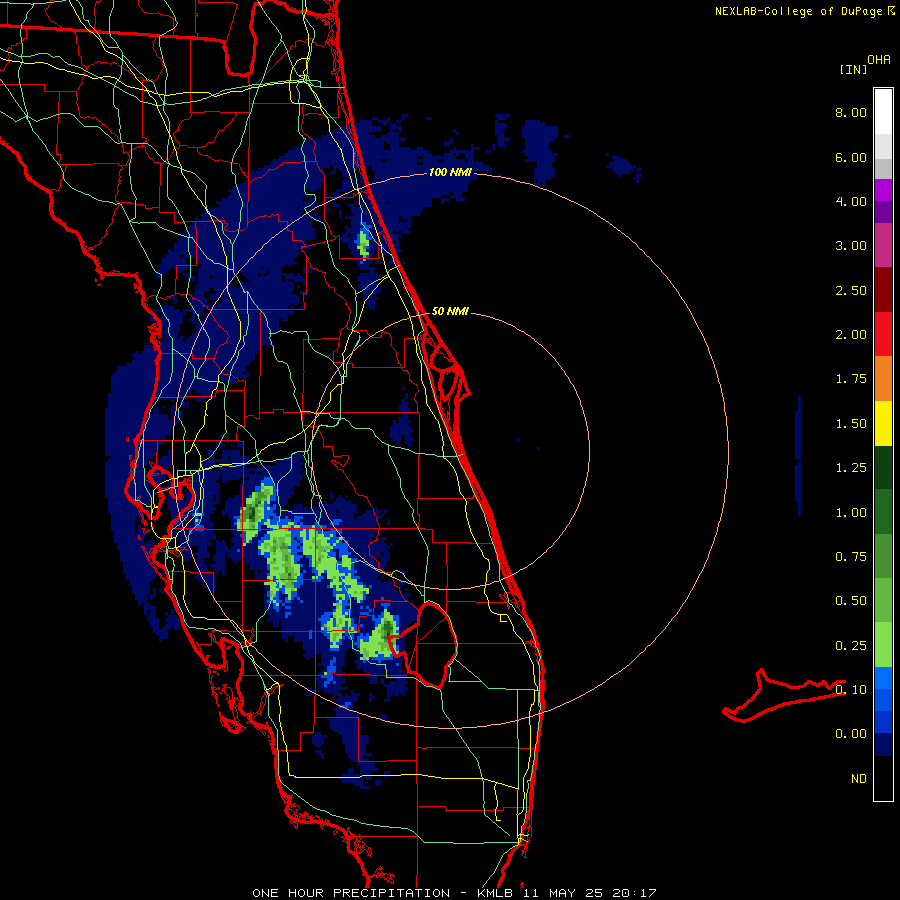This screenshot has width=900, height=900.
Task: Select the 50 NMI range ring label
Action: pyautogui.click(x=449, y=311)
